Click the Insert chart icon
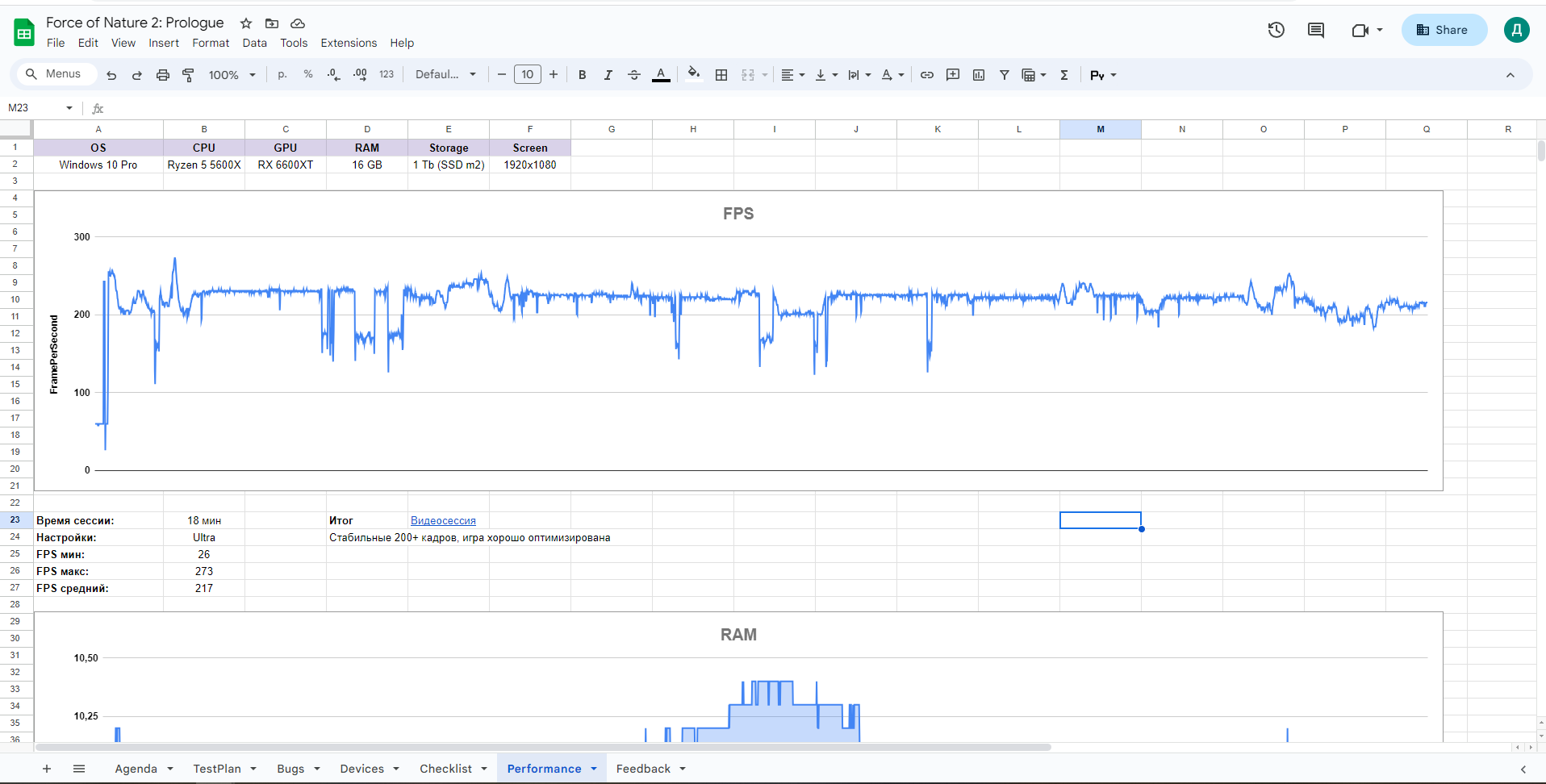1546x784 pixels. 979,75
